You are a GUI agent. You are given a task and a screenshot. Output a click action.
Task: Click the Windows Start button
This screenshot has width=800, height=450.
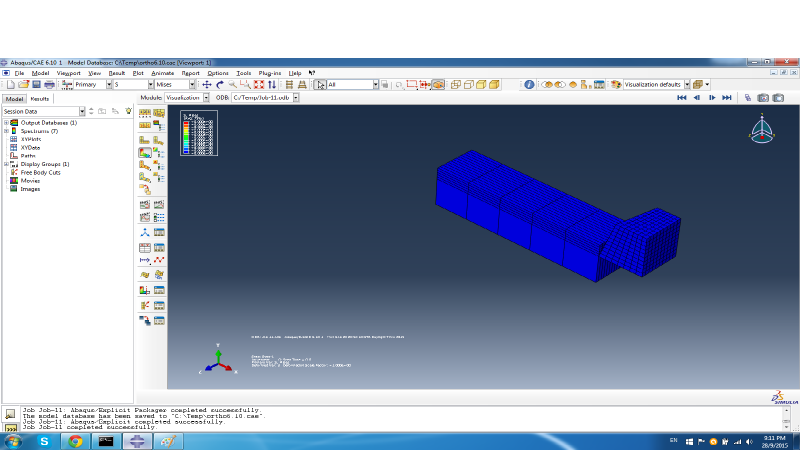point(13,441)
